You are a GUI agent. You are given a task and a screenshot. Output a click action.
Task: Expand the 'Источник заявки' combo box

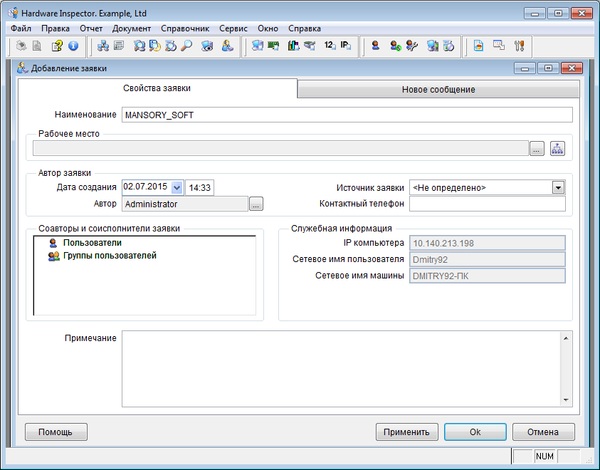point(557,187)
